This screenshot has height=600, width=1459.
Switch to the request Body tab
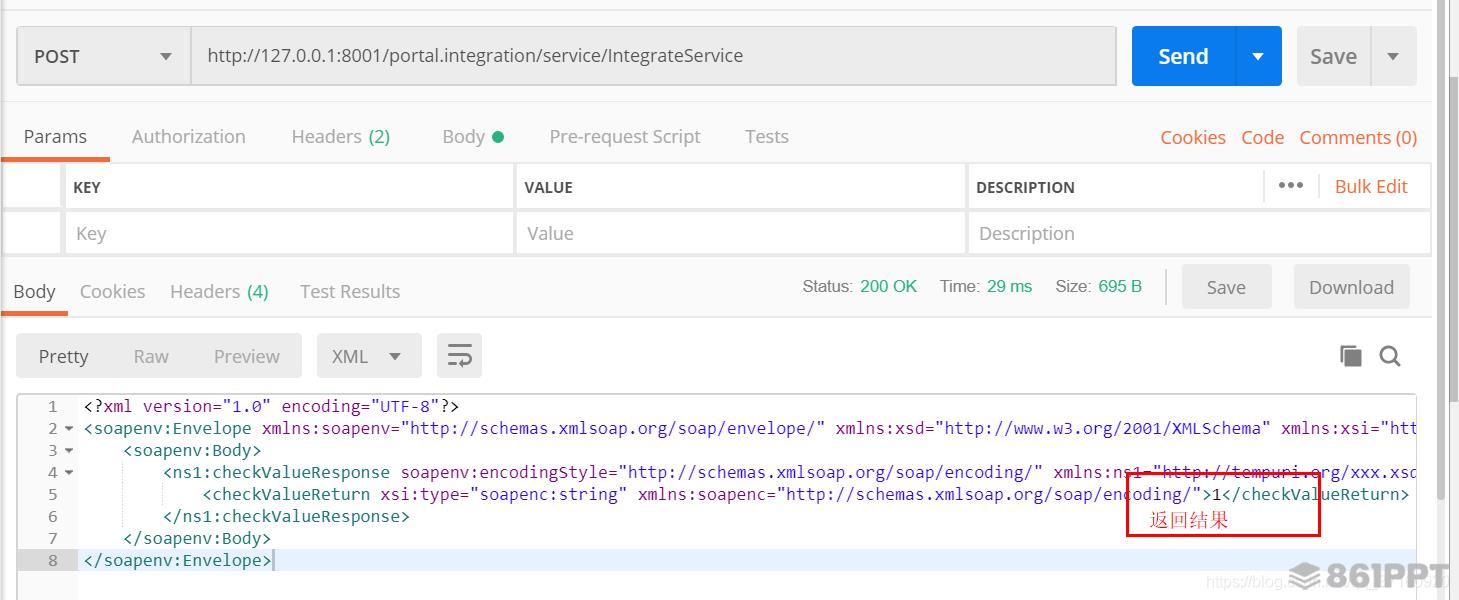click(473, 137)
